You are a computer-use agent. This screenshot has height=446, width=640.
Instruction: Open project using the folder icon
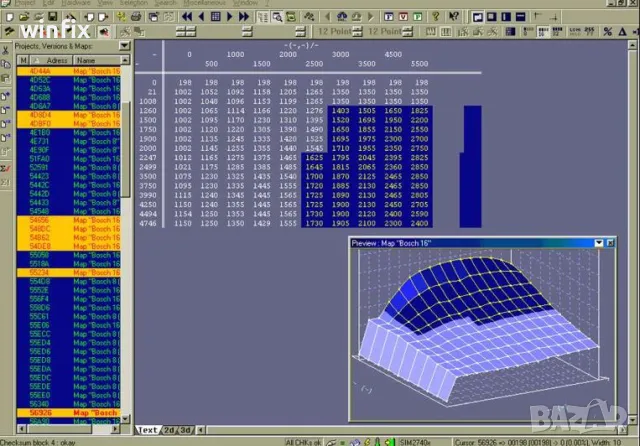click(24, 17)
